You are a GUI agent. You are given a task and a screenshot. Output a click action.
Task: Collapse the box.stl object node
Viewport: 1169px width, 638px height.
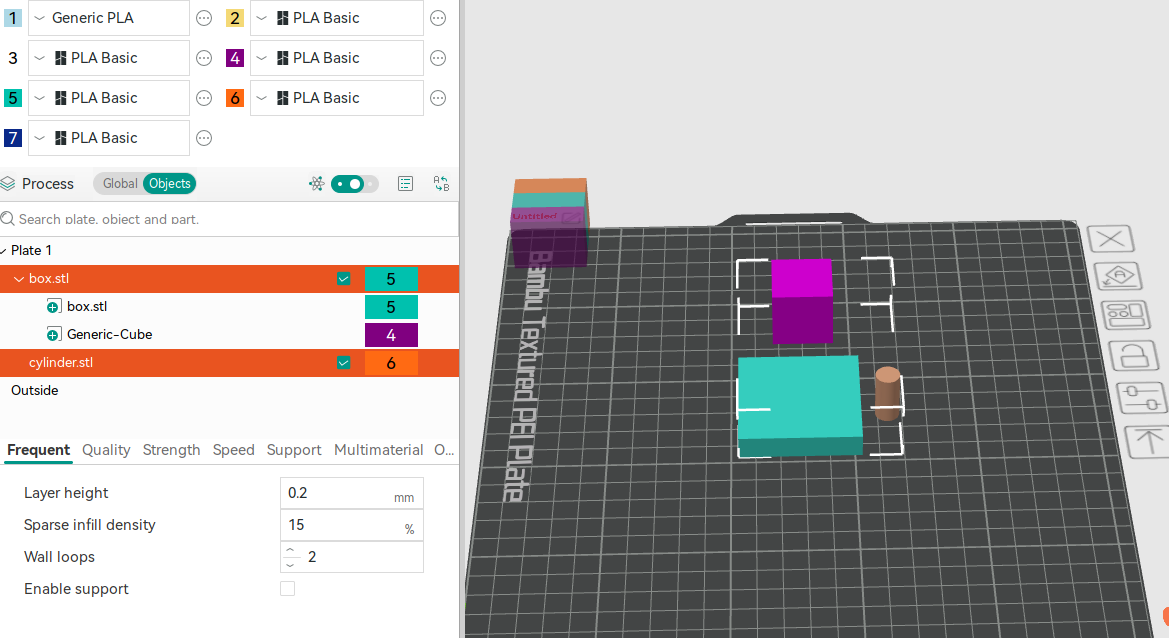pyautogui.click(x=19, y=279)
